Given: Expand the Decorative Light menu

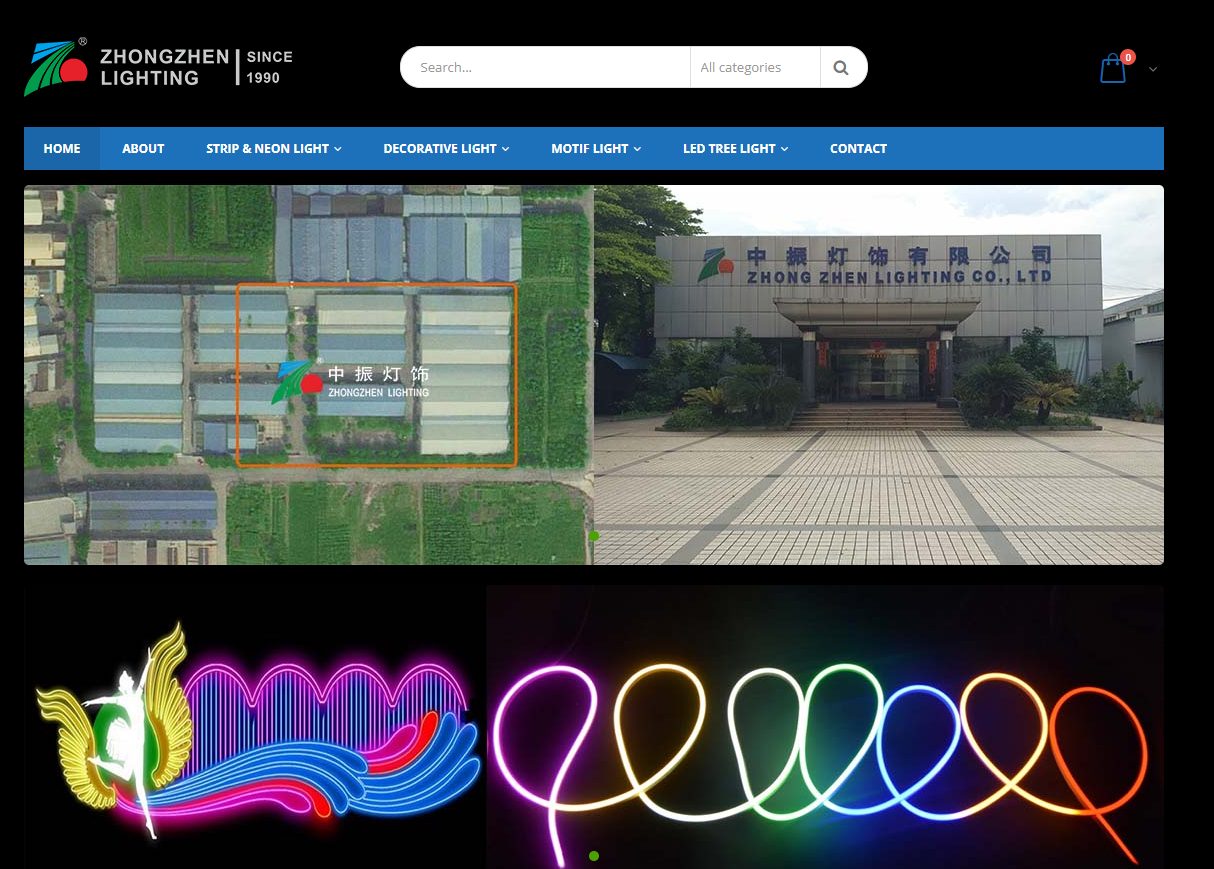Looking at the screenshot, I should click(446, 148).
